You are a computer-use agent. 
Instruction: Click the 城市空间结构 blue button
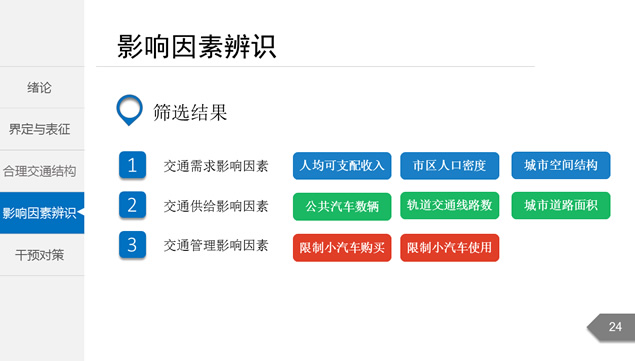pyautogui.click(x=561, y=165)
